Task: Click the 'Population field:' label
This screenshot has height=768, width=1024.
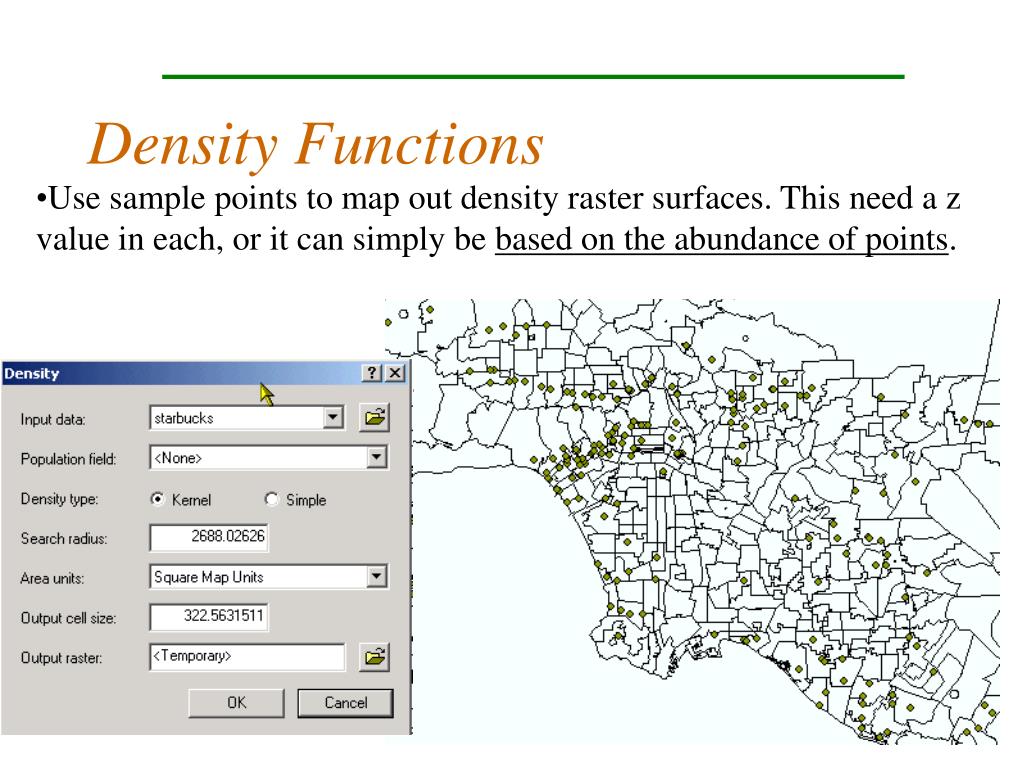Action: (69, 459)
